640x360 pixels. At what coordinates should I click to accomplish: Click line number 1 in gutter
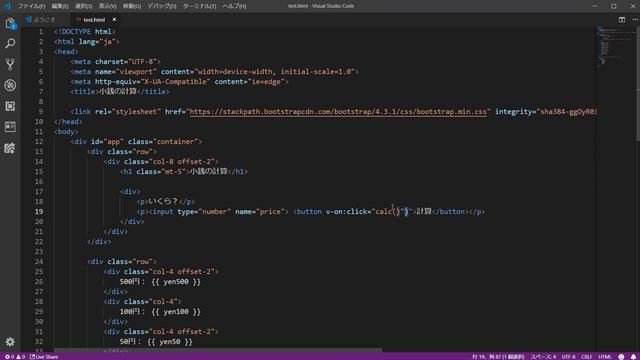click(x=41, y=31)
